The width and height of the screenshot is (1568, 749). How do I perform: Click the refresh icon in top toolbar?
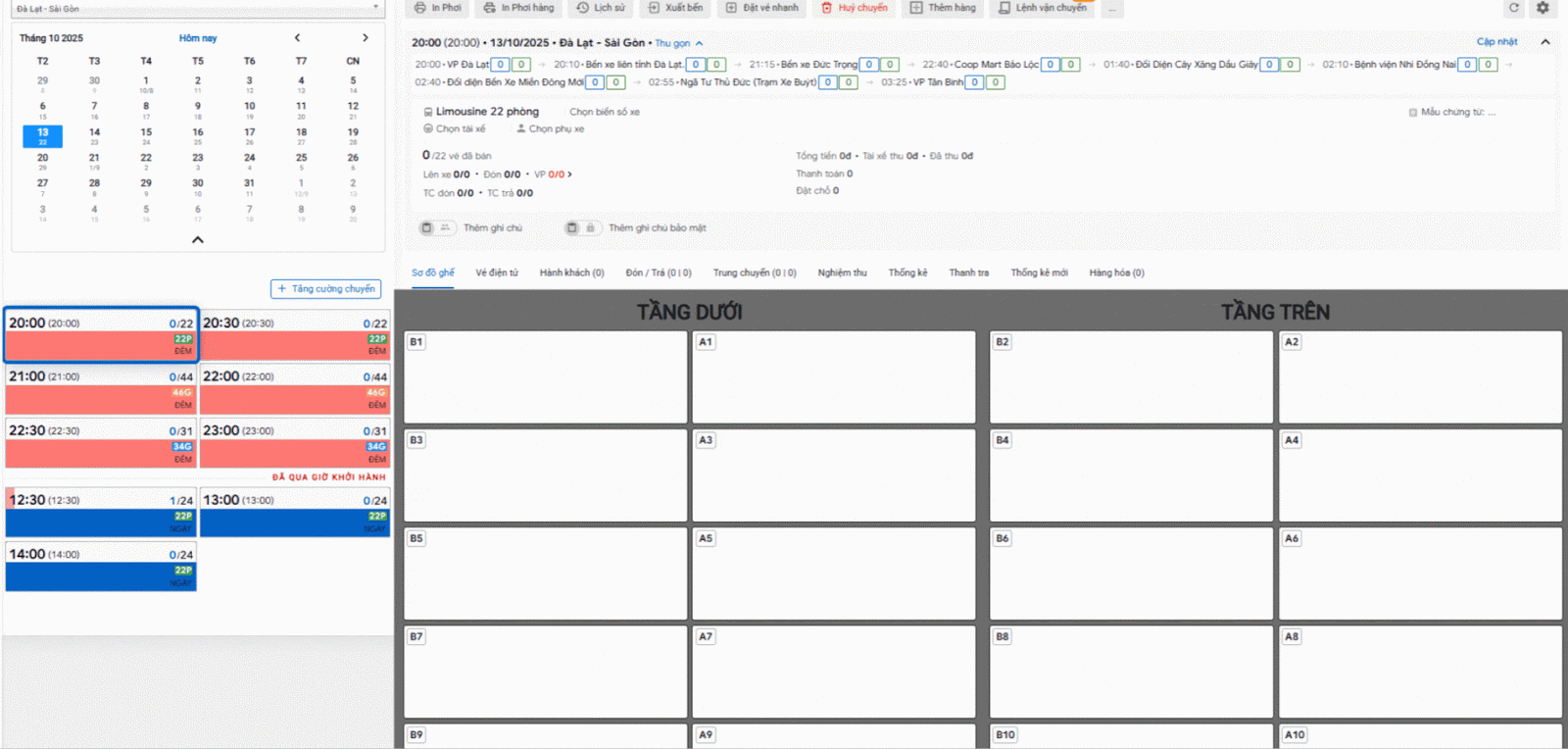(1513, 8)
